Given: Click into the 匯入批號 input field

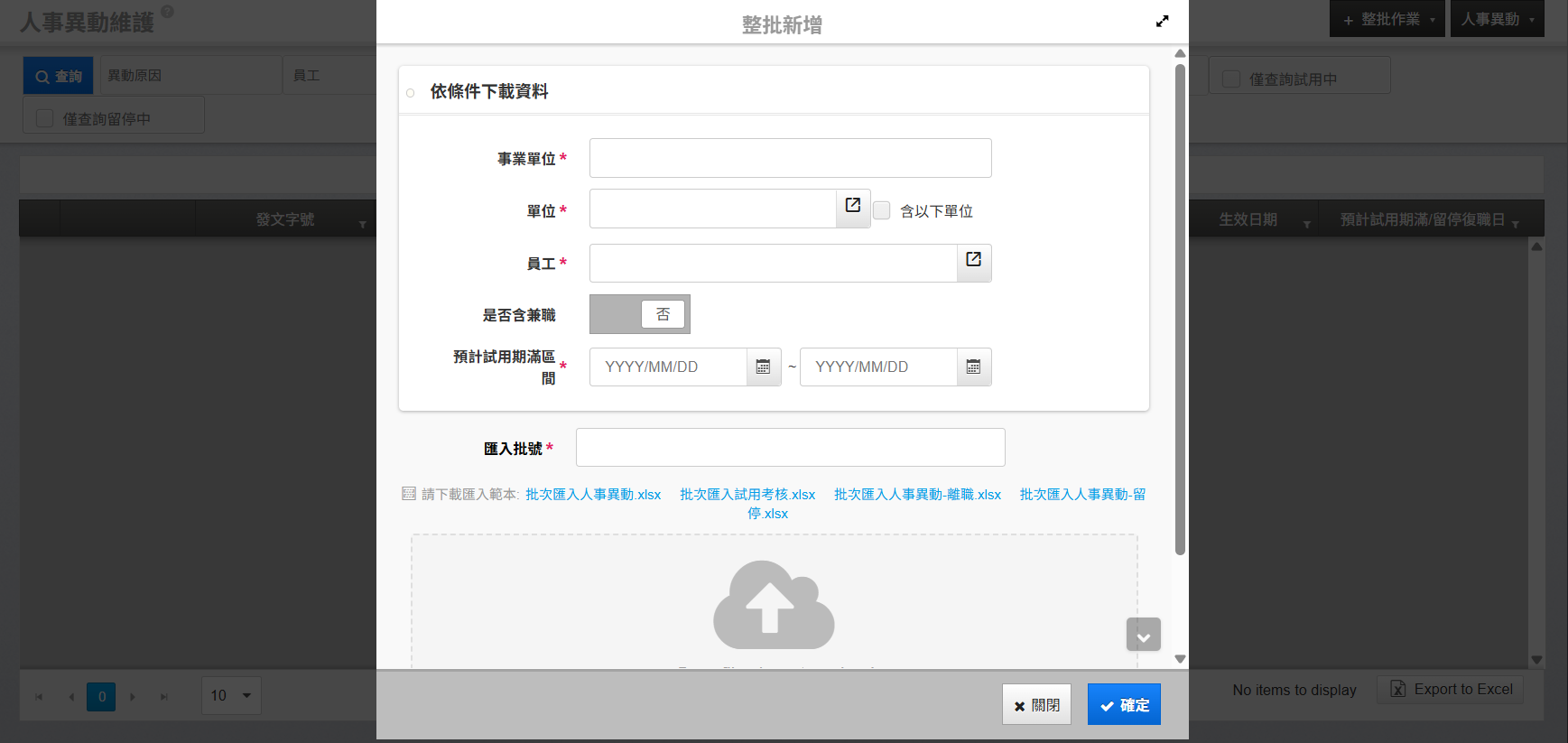Looking at the screenshot, I should pyautogui.click(x=790, y=448).
